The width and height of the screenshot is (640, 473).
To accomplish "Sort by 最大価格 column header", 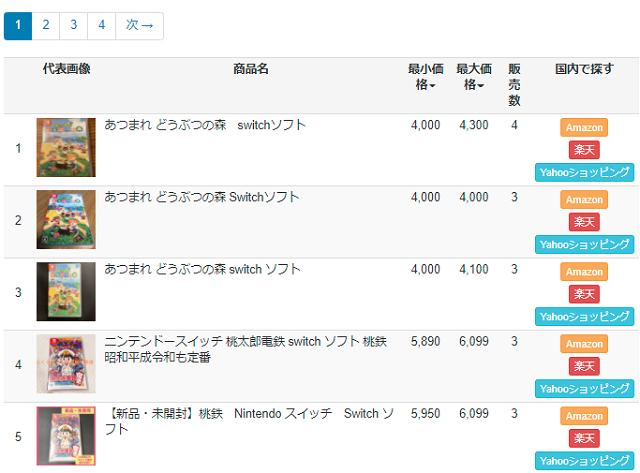I will coord(474,77).
